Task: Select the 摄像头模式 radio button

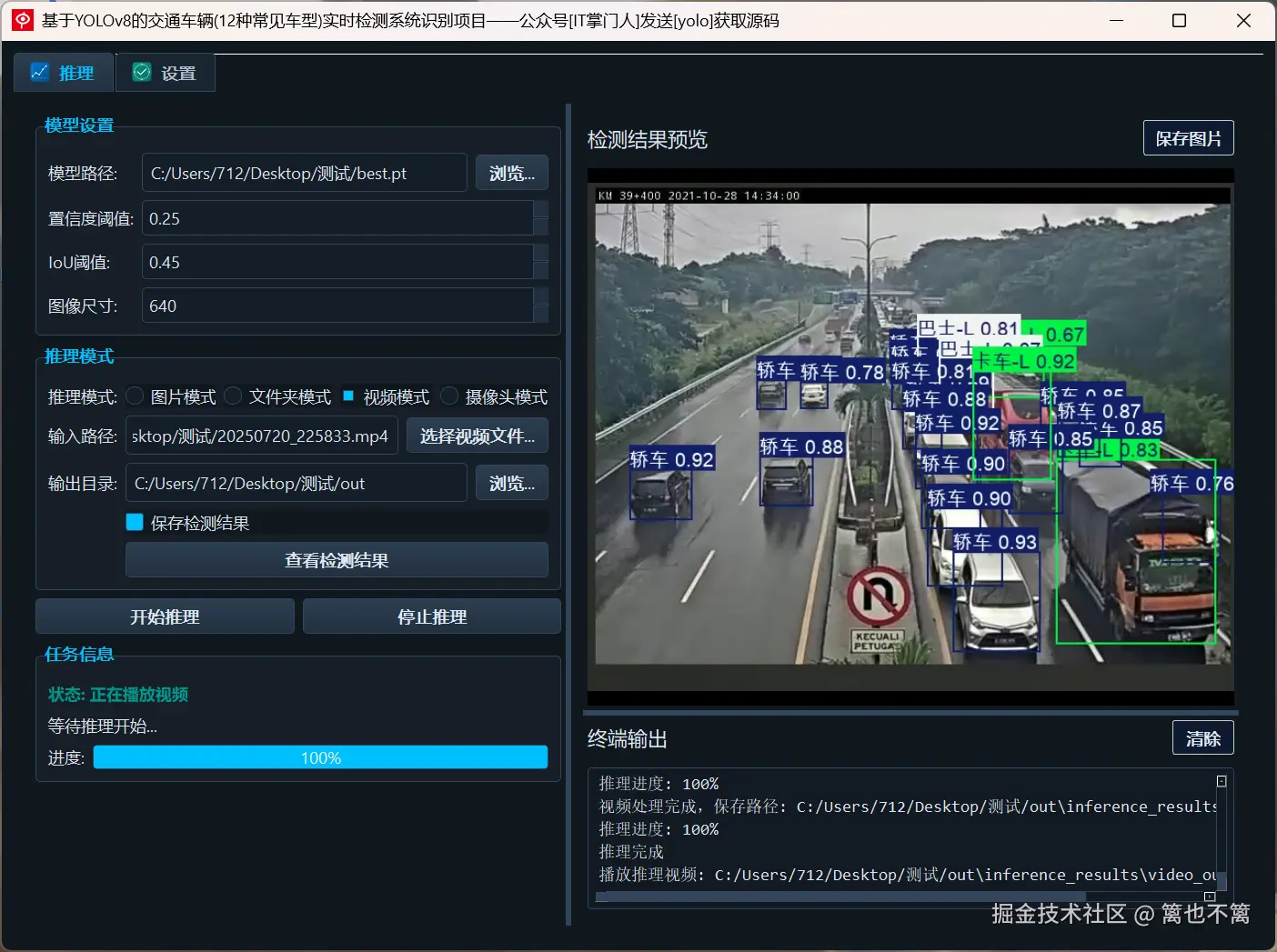Action: [449, 396]
